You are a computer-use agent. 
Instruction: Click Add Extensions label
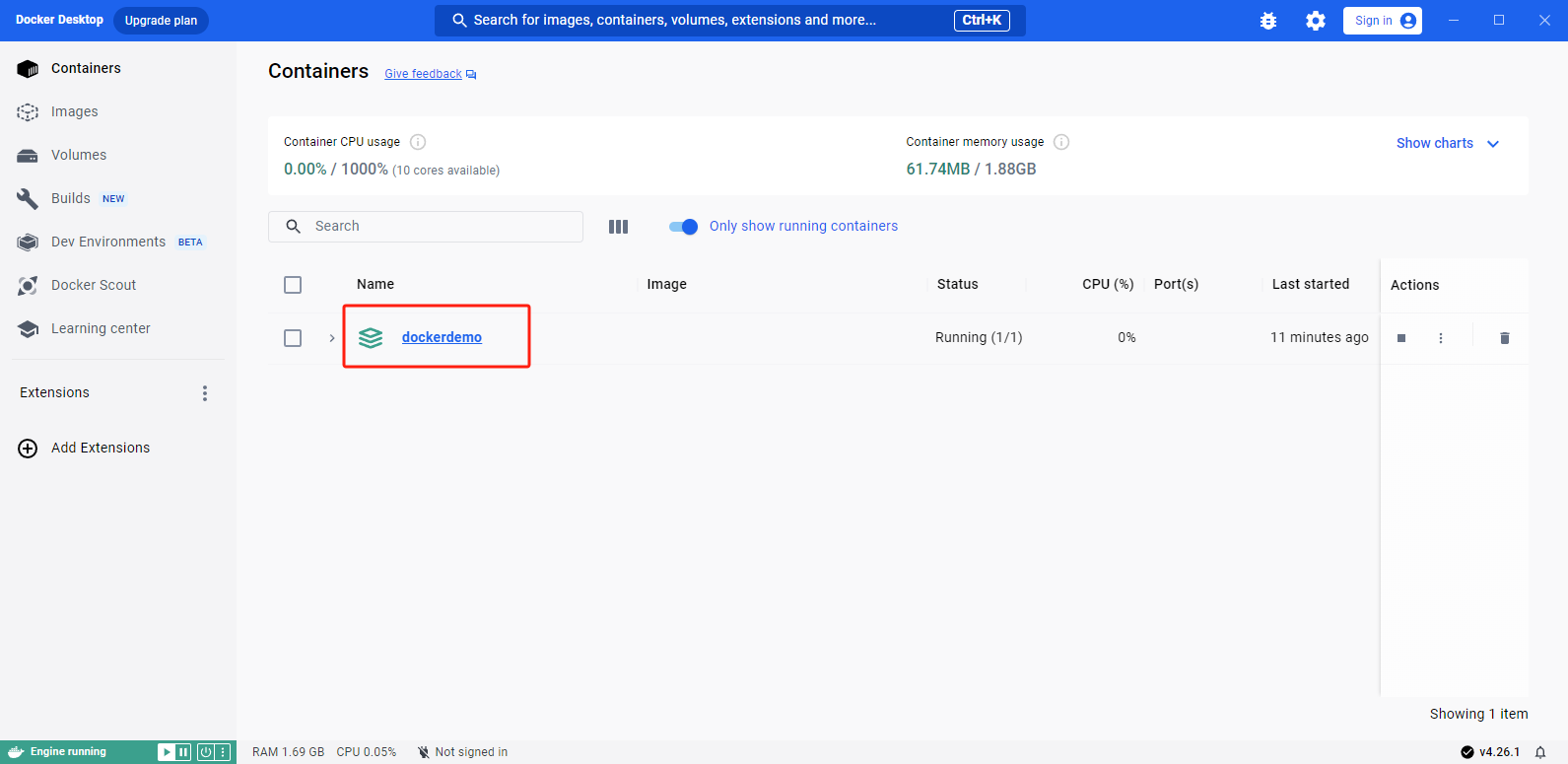click(101, 448)
